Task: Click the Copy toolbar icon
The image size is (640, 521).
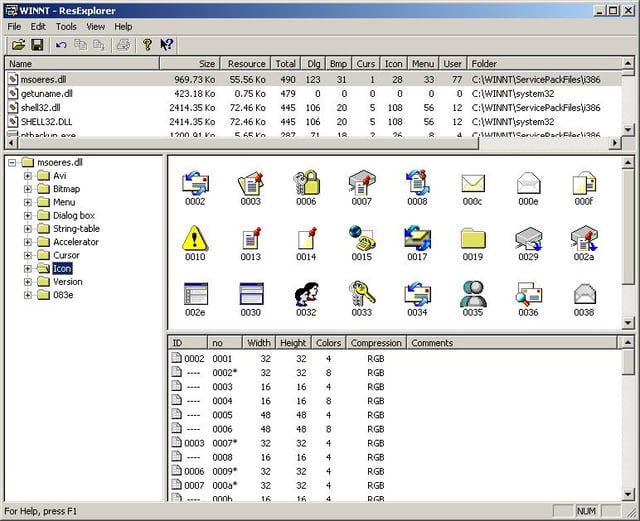Action: [x=80, y=45]
